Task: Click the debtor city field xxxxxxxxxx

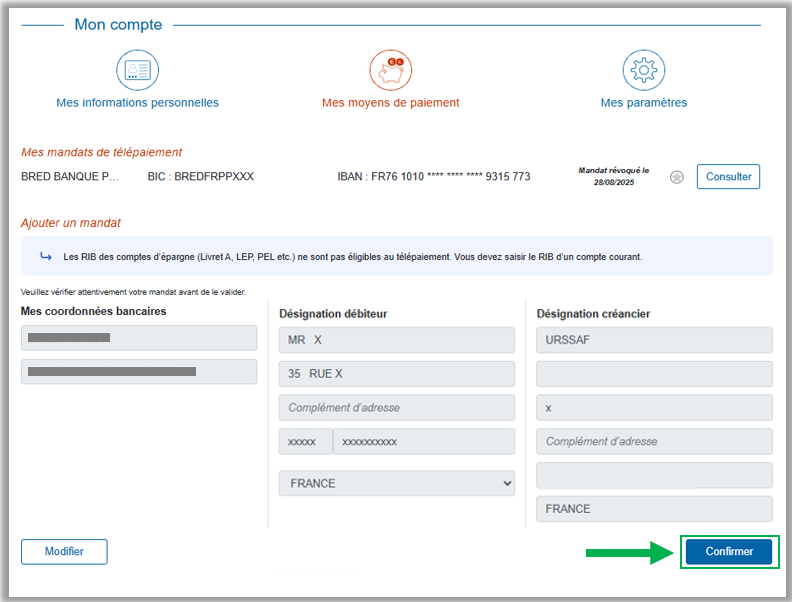Action: pos(424,441)
